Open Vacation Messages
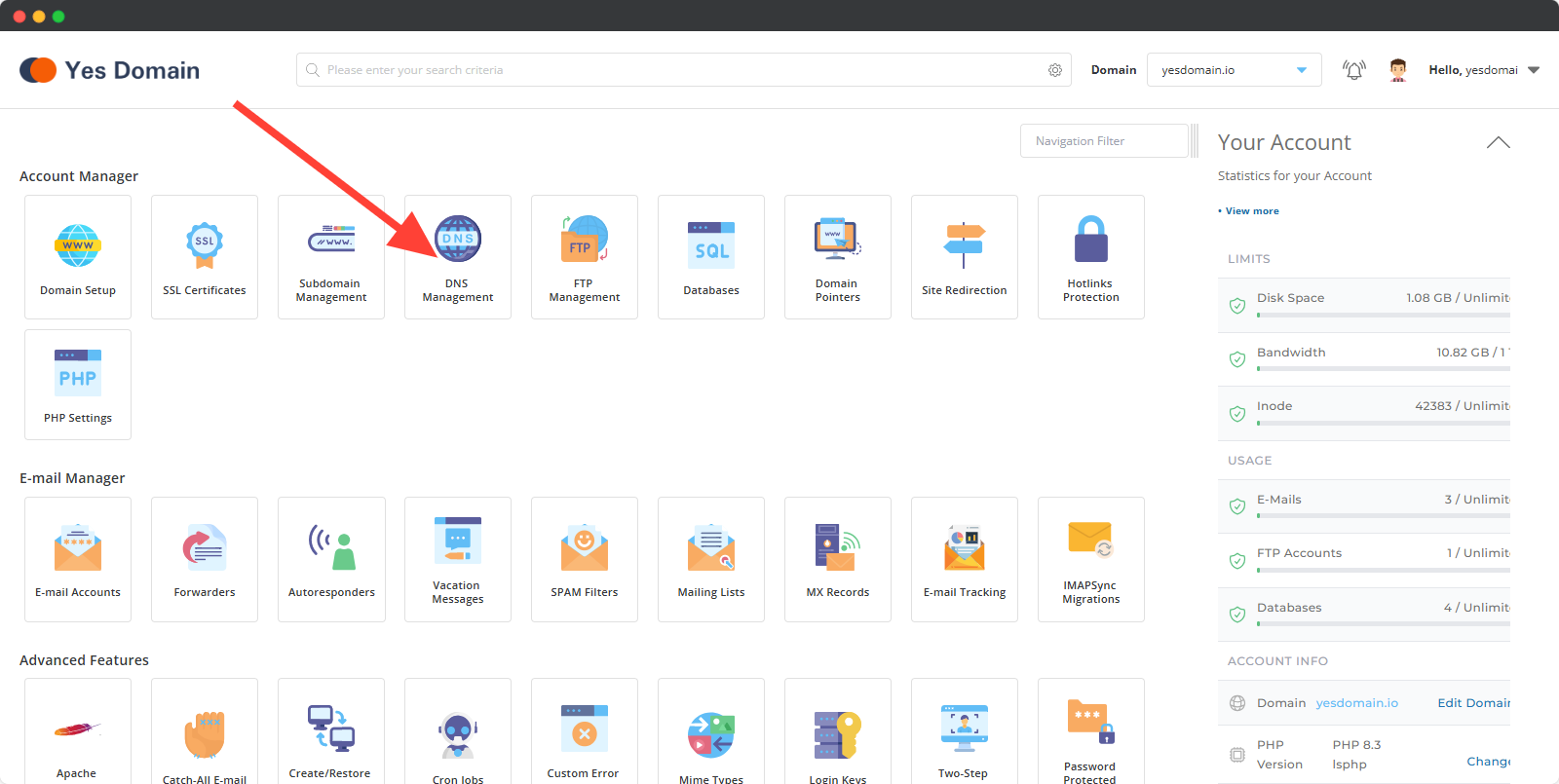 [458, 559]
